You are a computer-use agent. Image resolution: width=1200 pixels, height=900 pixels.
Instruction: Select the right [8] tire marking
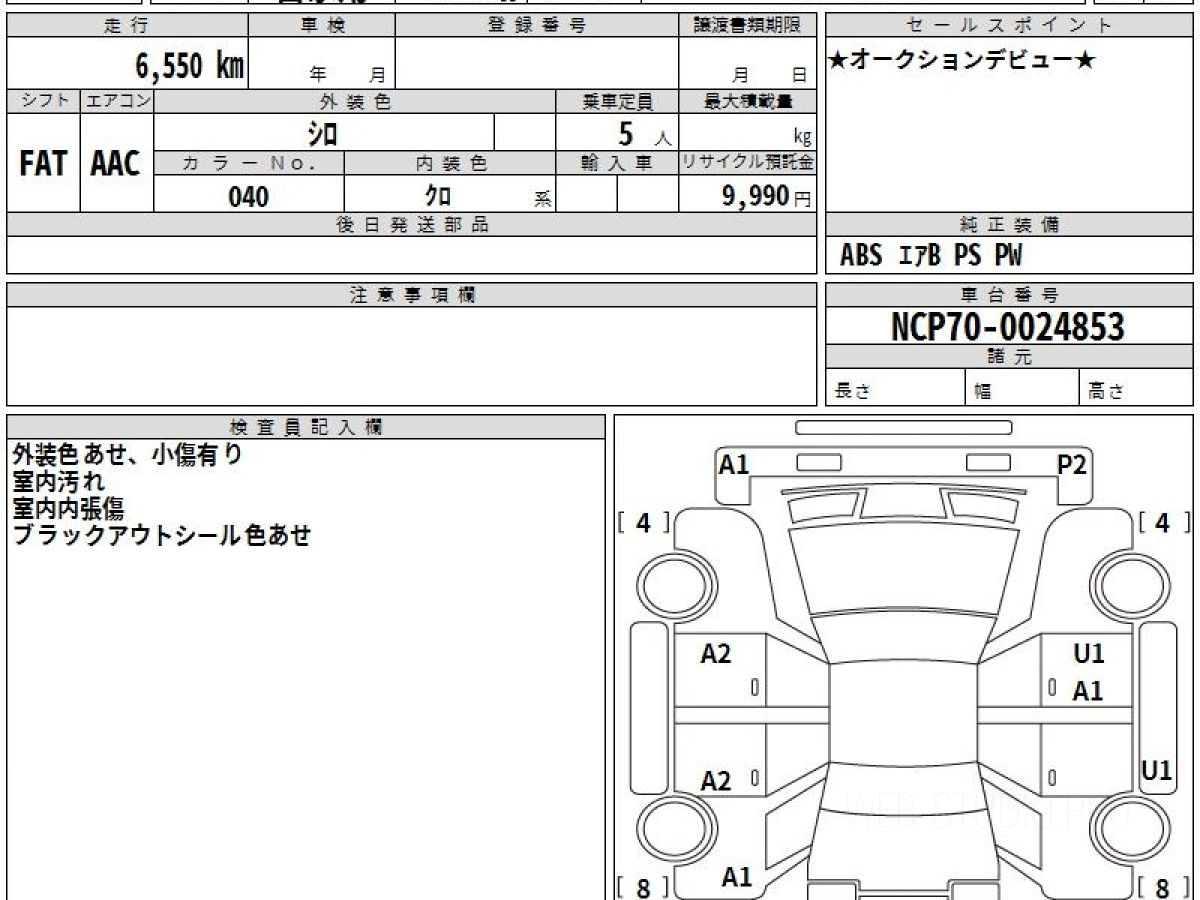point(1165,887)
